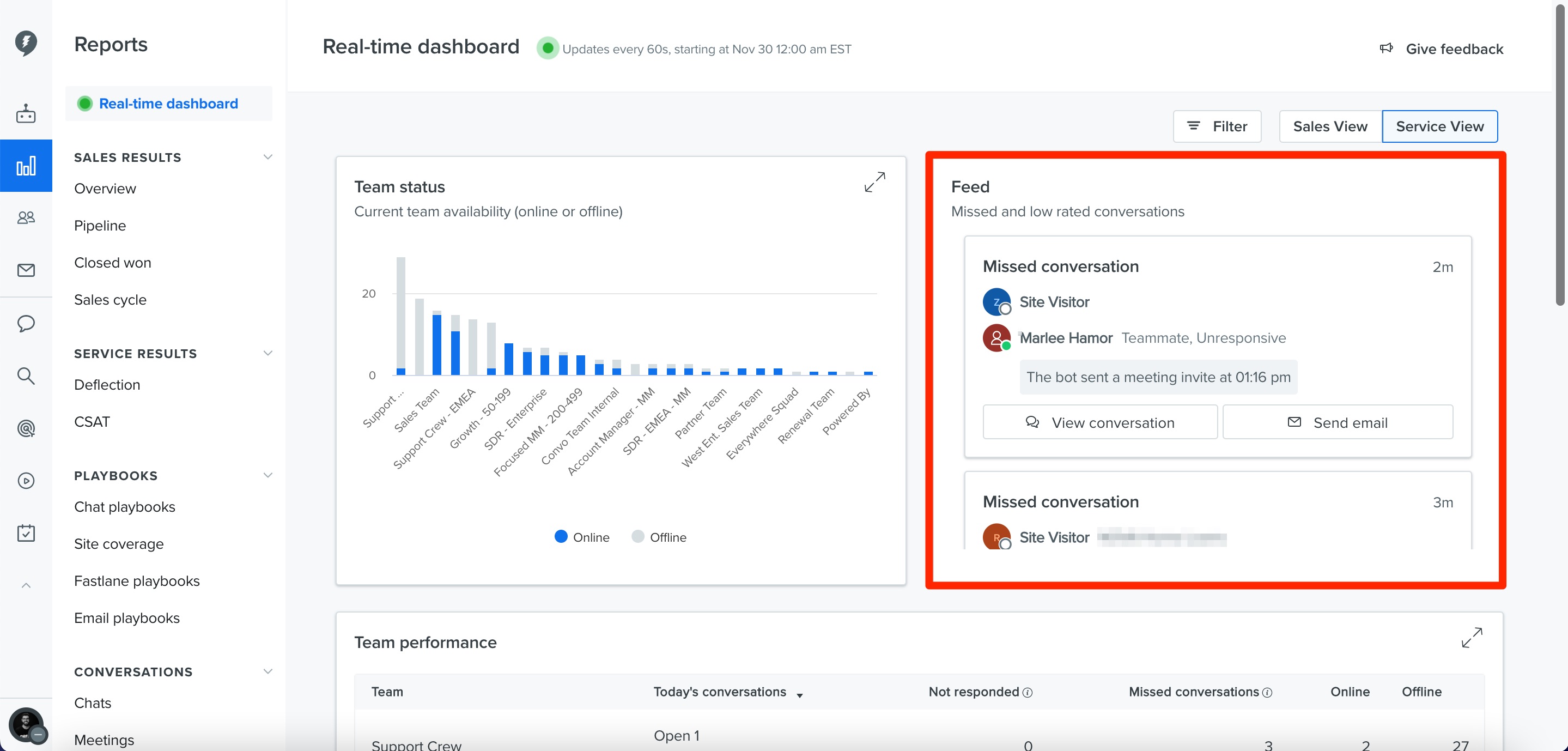Go to Closed won report
Screen dimensions: 1568x751
pyautogui.click(x=113, y=263)
